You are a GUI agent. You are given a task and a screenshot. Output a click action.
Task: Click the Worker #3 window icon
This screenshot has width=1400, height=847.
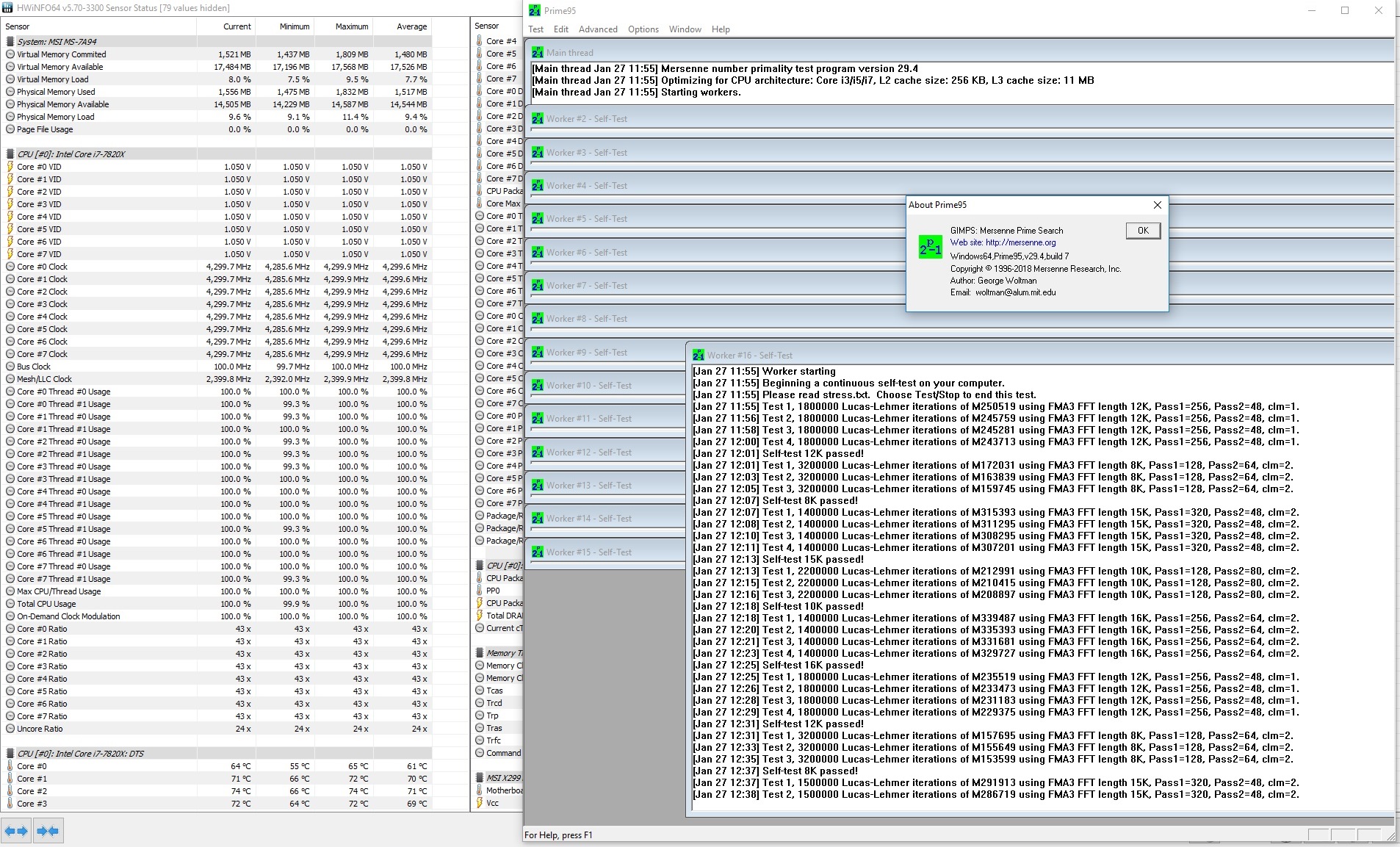[538, 152]
